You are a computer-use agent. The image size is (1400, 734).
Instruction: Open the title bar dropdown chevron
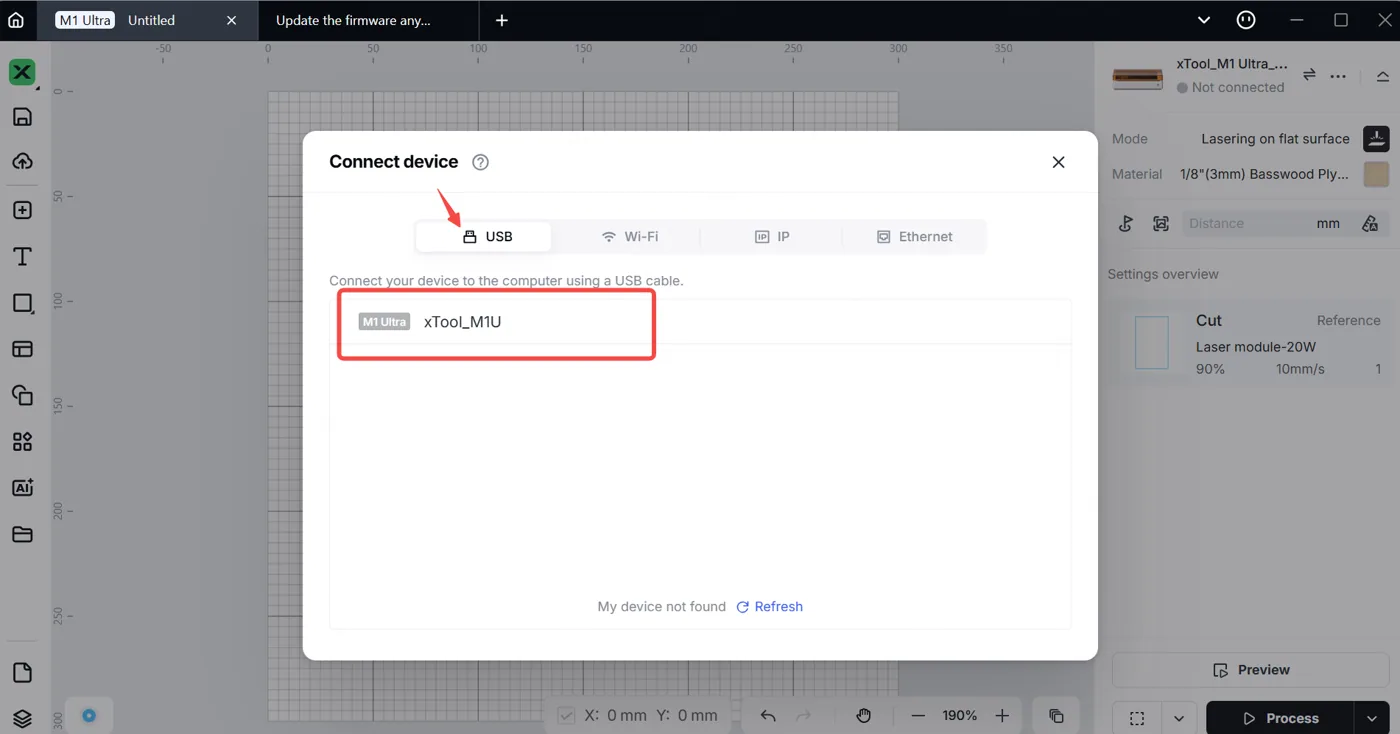click(x=1204, y=20)
